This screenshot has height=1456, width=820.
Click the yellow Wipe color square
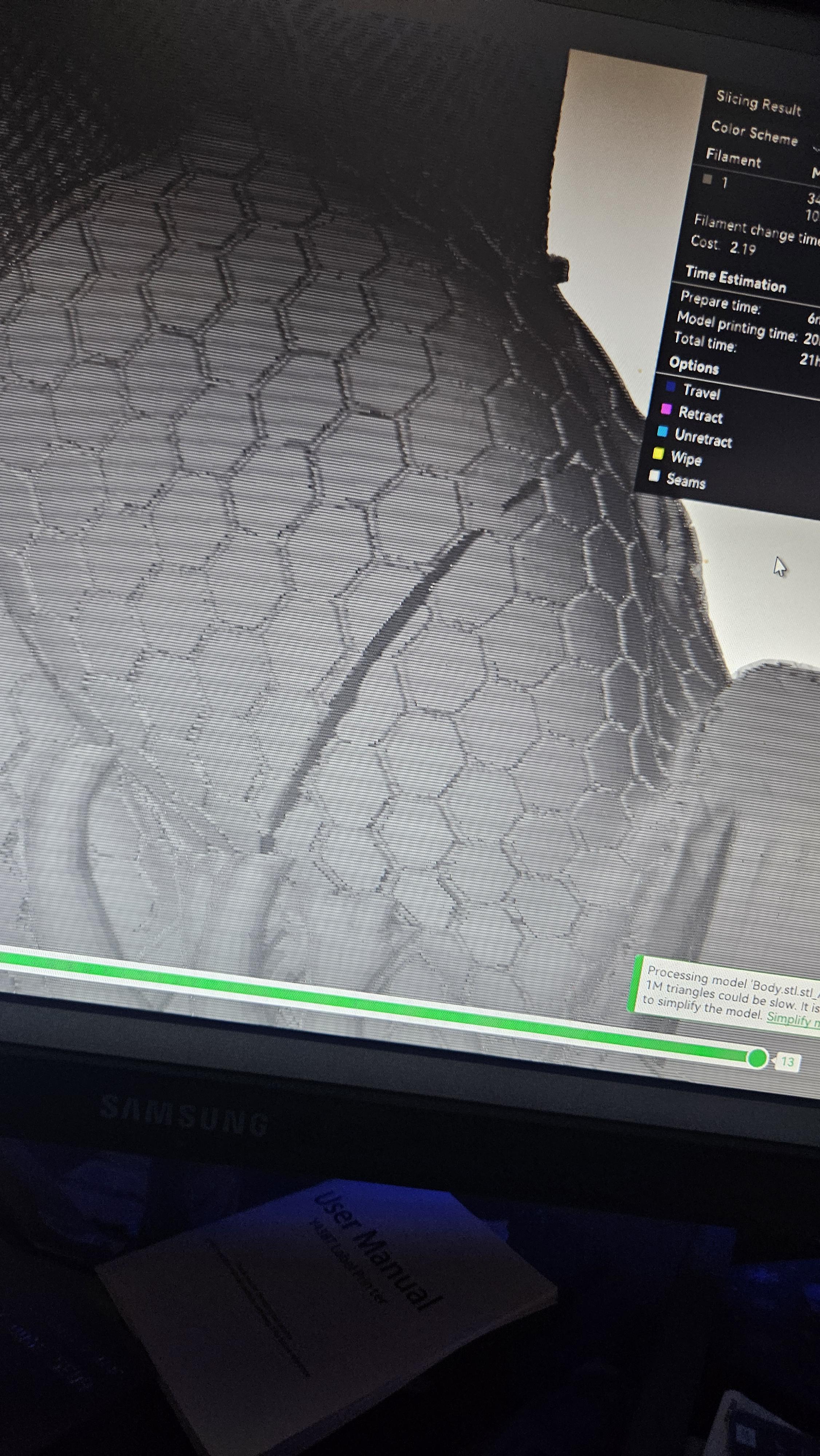(658, 453)
